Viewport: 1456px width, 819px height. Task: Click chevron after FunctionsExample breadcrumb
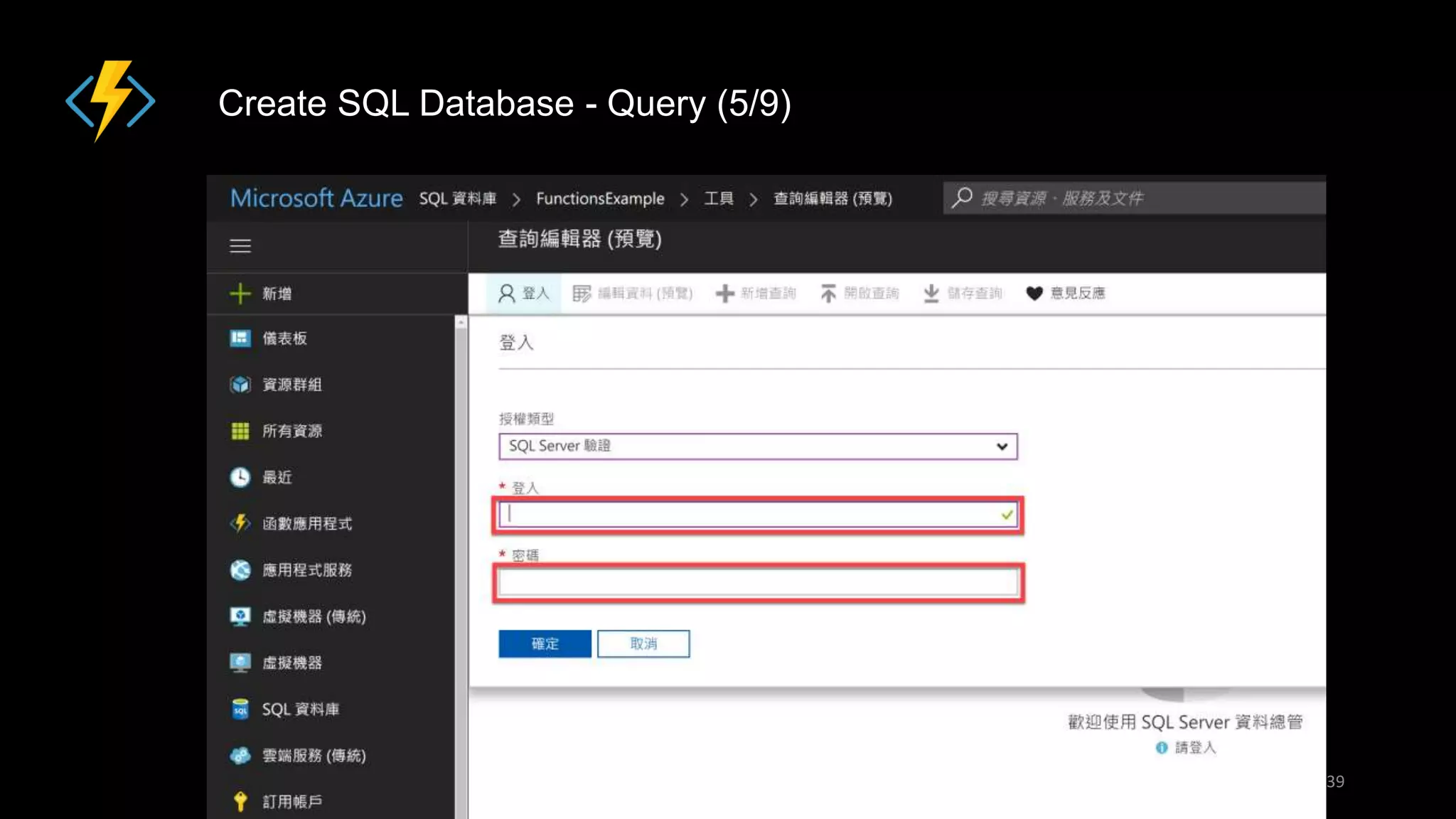click(684, 199)
